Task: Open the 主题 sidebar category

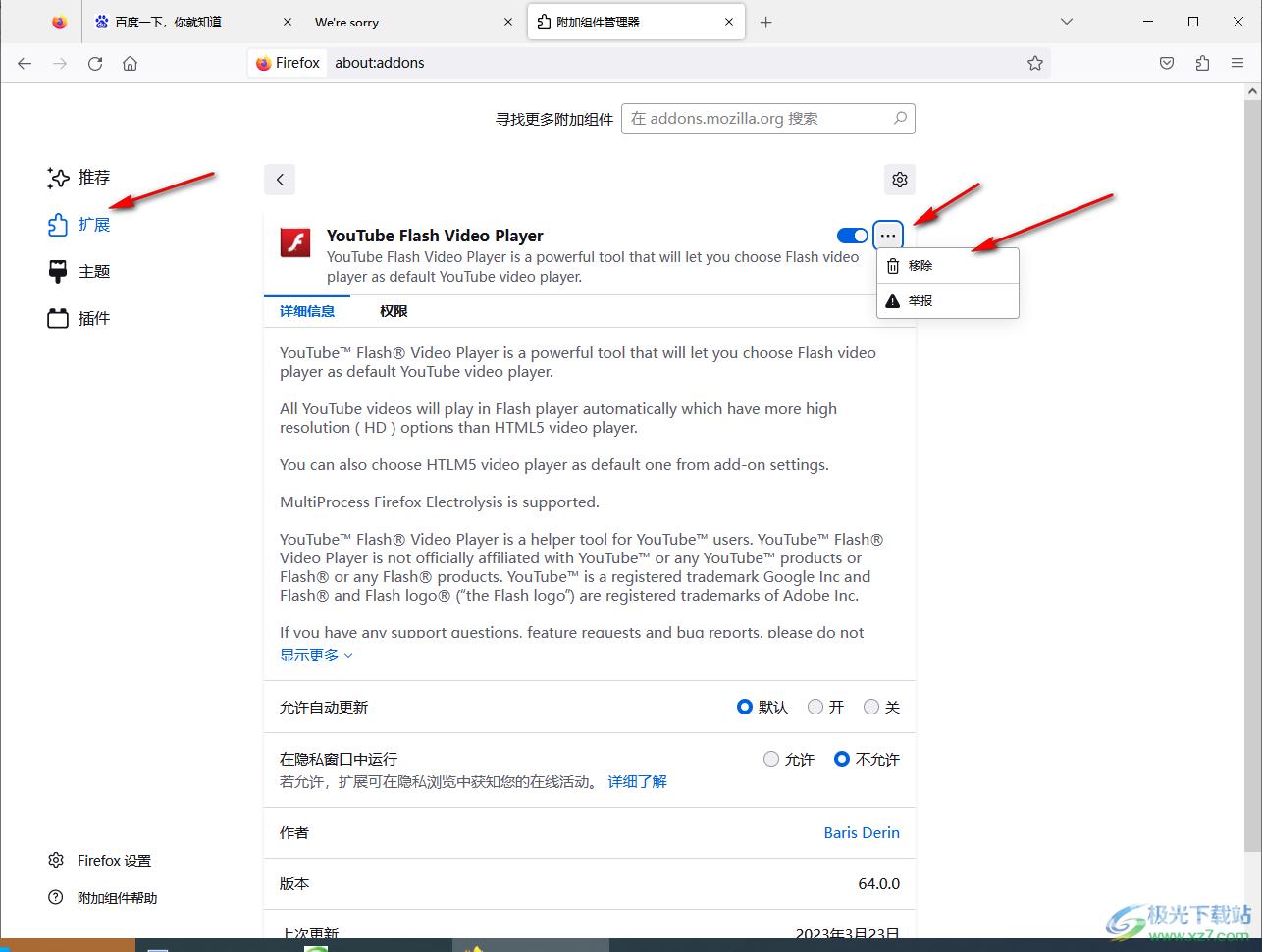Action: coord(79,272)
